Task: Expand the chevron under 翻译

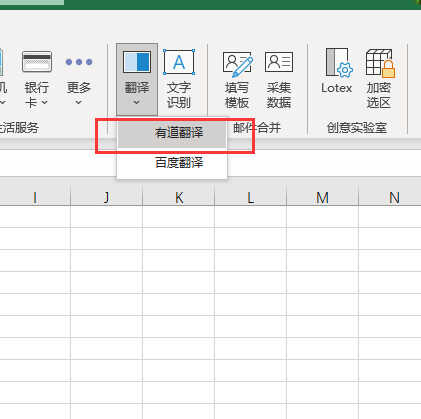Action: pyautogui.click(x=137, y=103)
